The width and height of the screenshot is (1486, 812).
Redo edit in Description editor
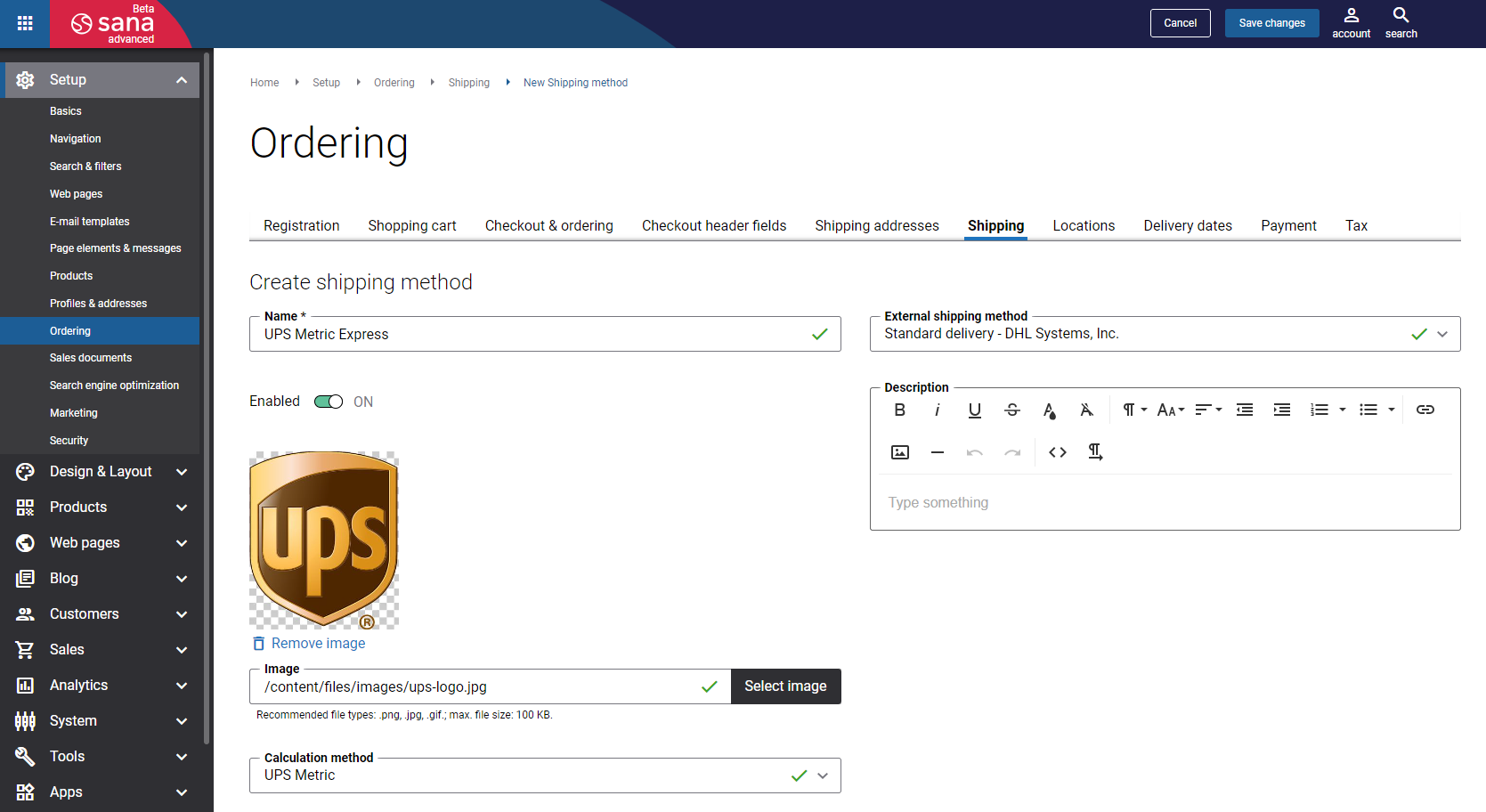[x=1012, y=452]
